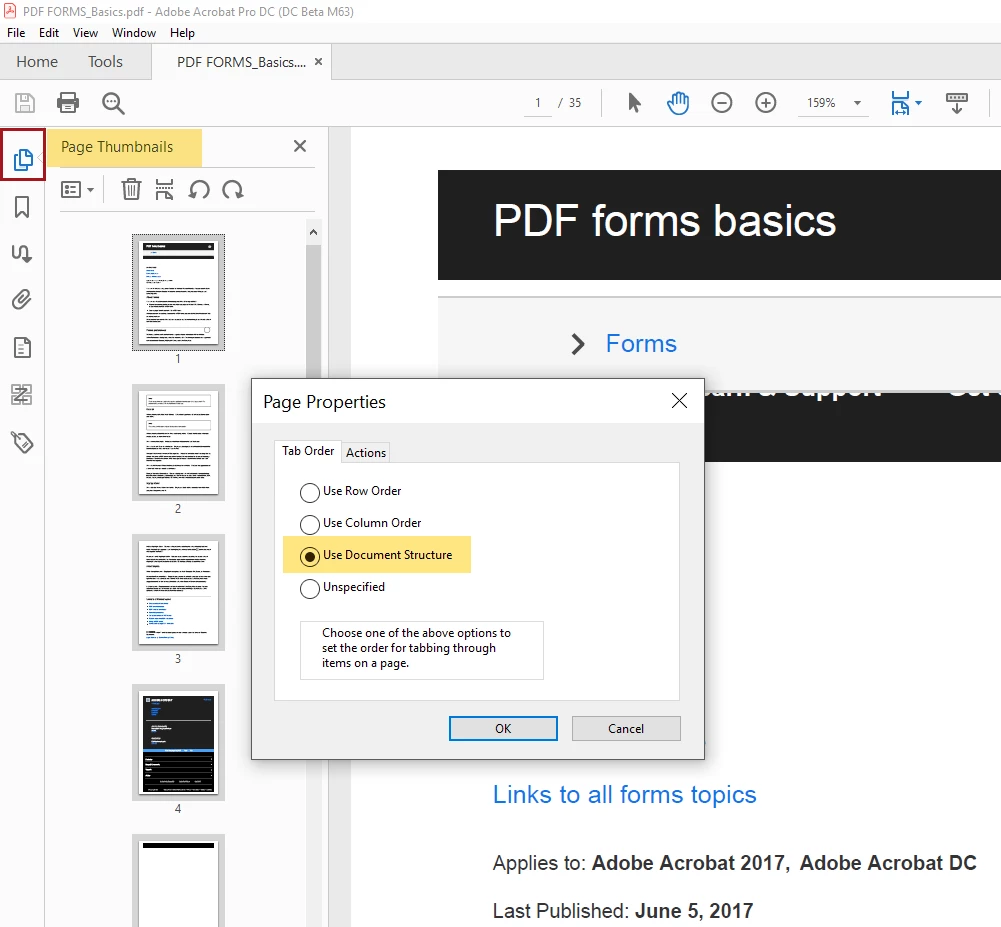
Task: Click the current page number field
Action: tap(538, 103)
